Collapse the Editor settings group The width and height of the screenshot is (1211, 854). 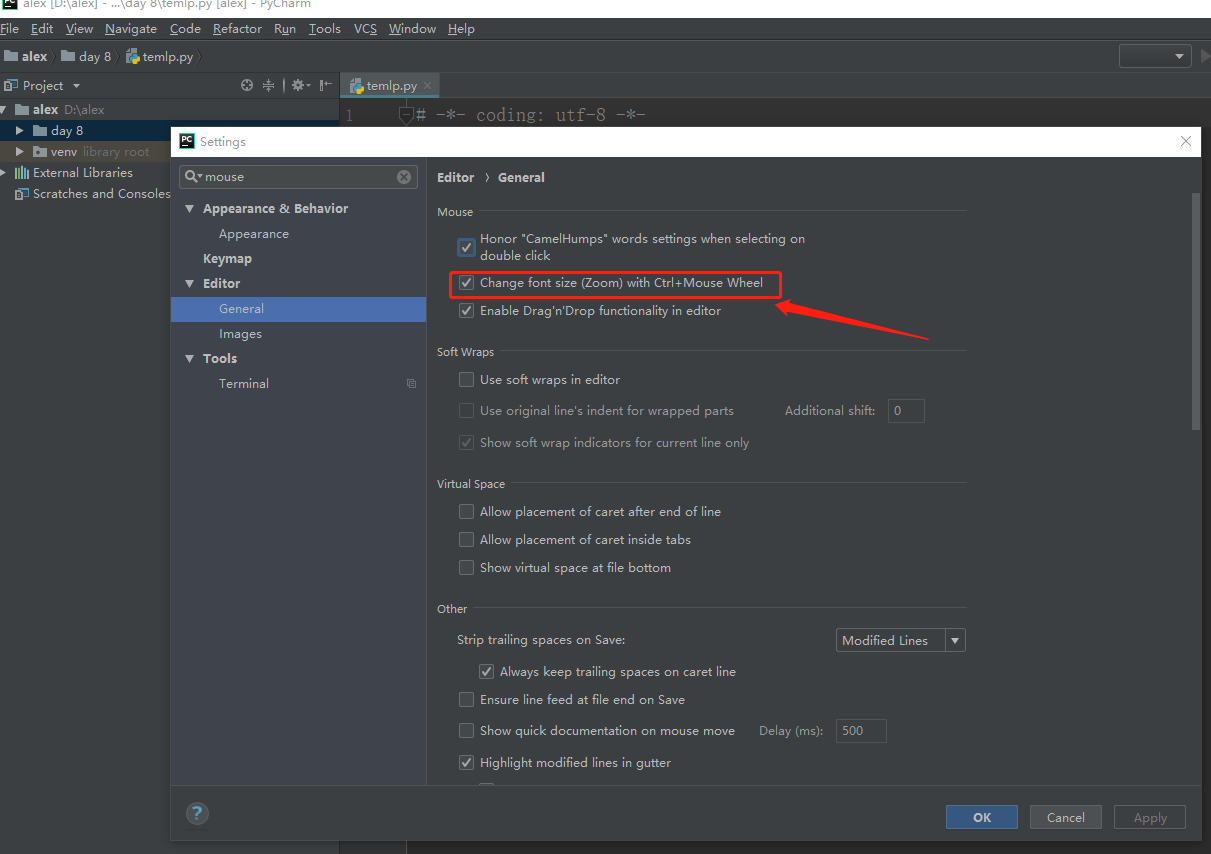[190, 284]
